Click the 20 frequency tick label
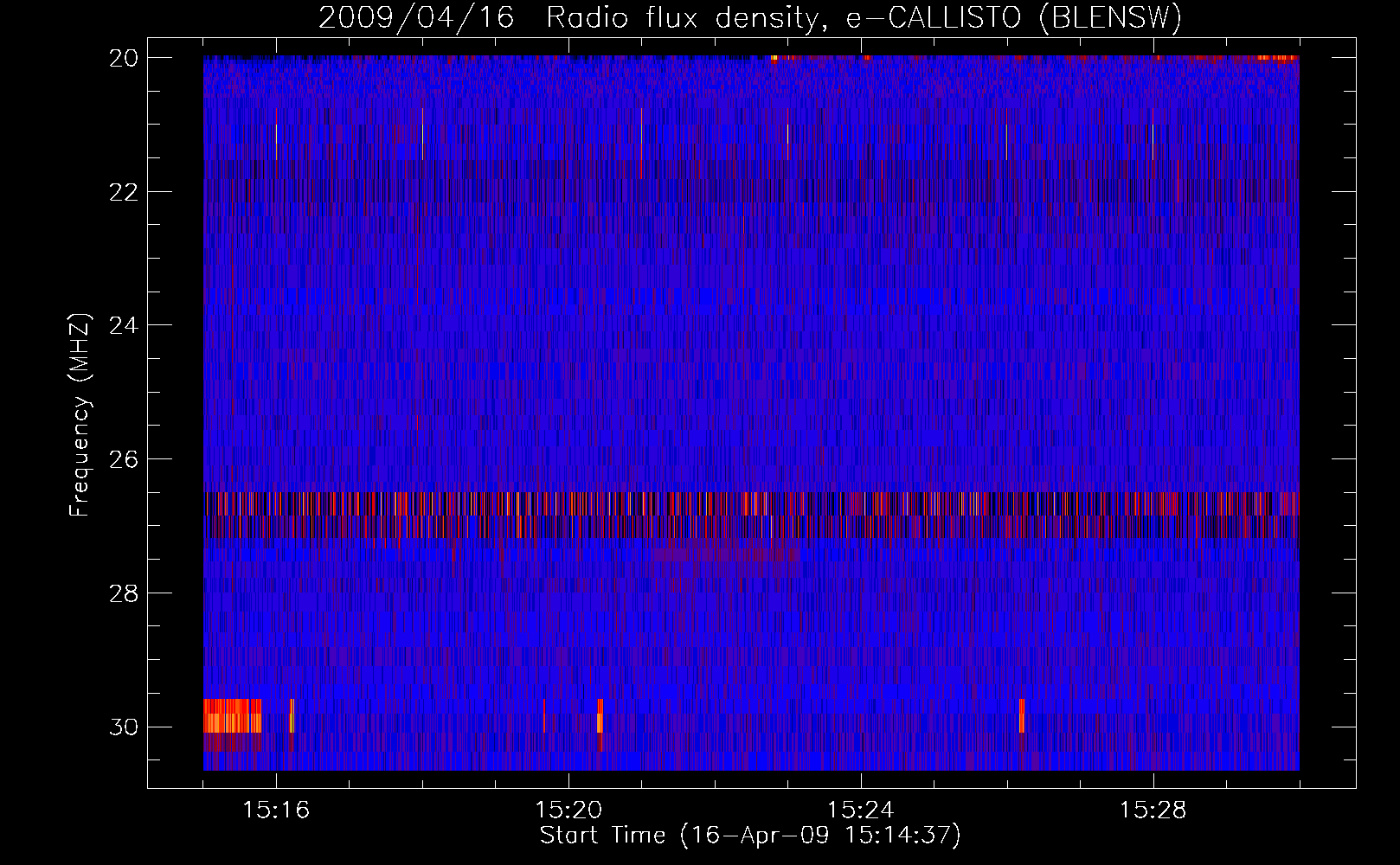Screen dimensions: 1400x865 [x=124, y=57]
